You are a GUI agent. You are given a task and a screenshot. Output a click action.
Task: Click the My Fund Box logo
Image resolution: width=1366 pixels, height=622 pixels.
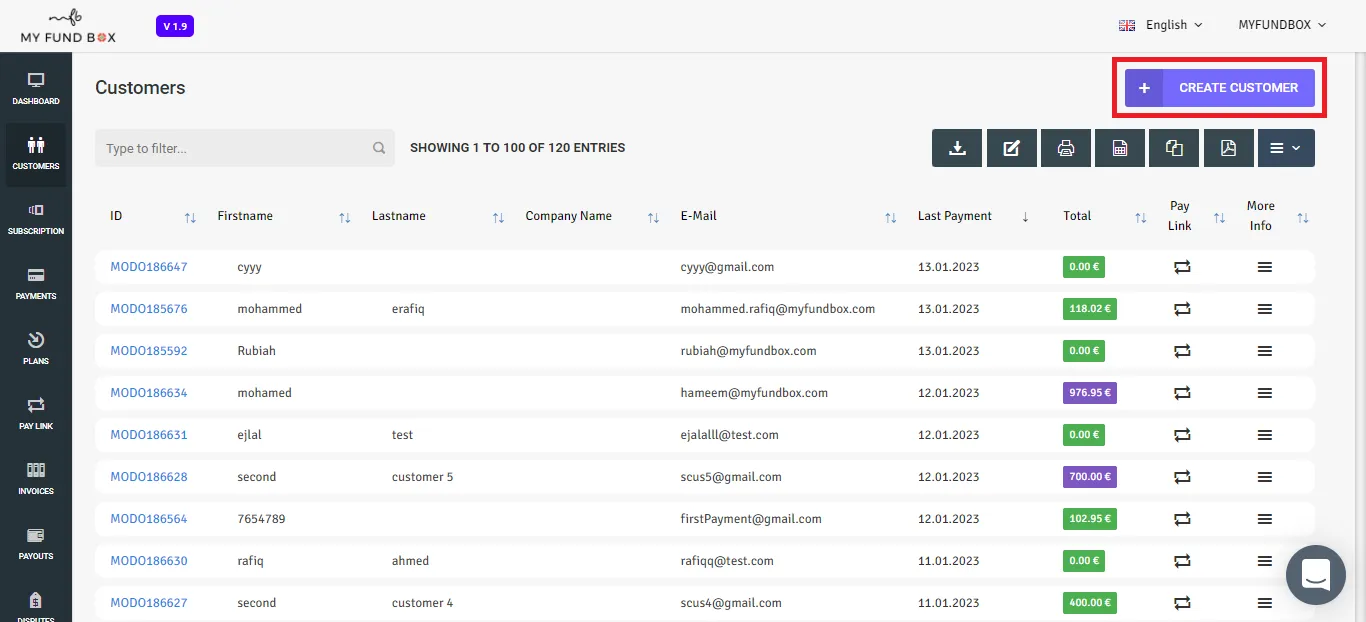click(68, 26)
